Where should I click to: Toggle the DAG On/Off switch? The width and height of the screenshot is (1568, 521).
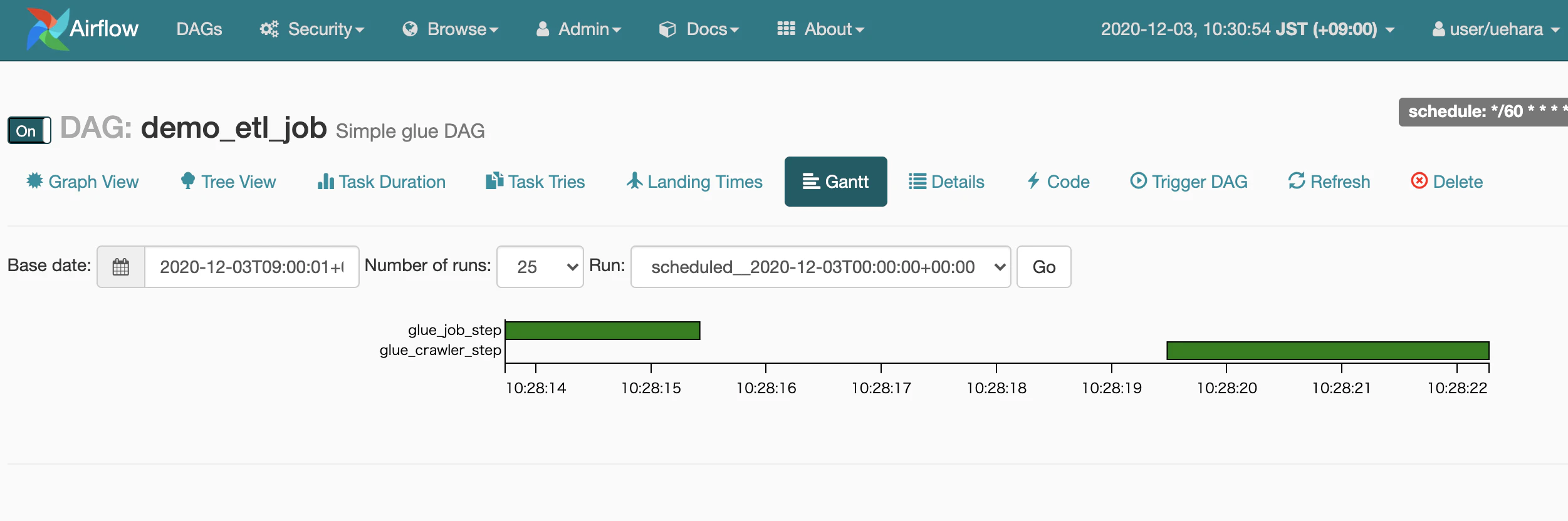pyautogui.click(x=29, y=130)
